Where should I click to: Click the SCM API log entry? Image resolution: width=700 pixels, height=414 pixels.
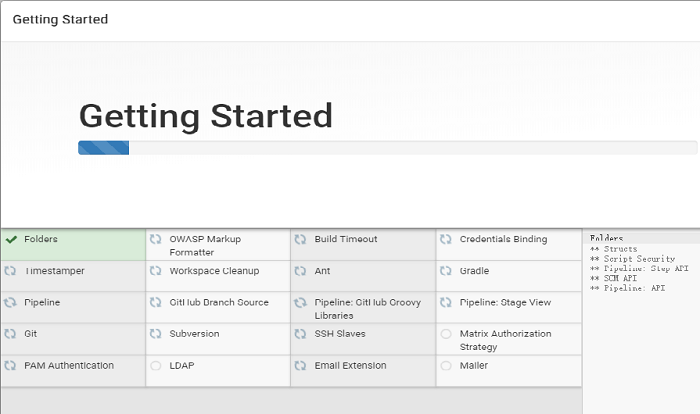[614, 278]
